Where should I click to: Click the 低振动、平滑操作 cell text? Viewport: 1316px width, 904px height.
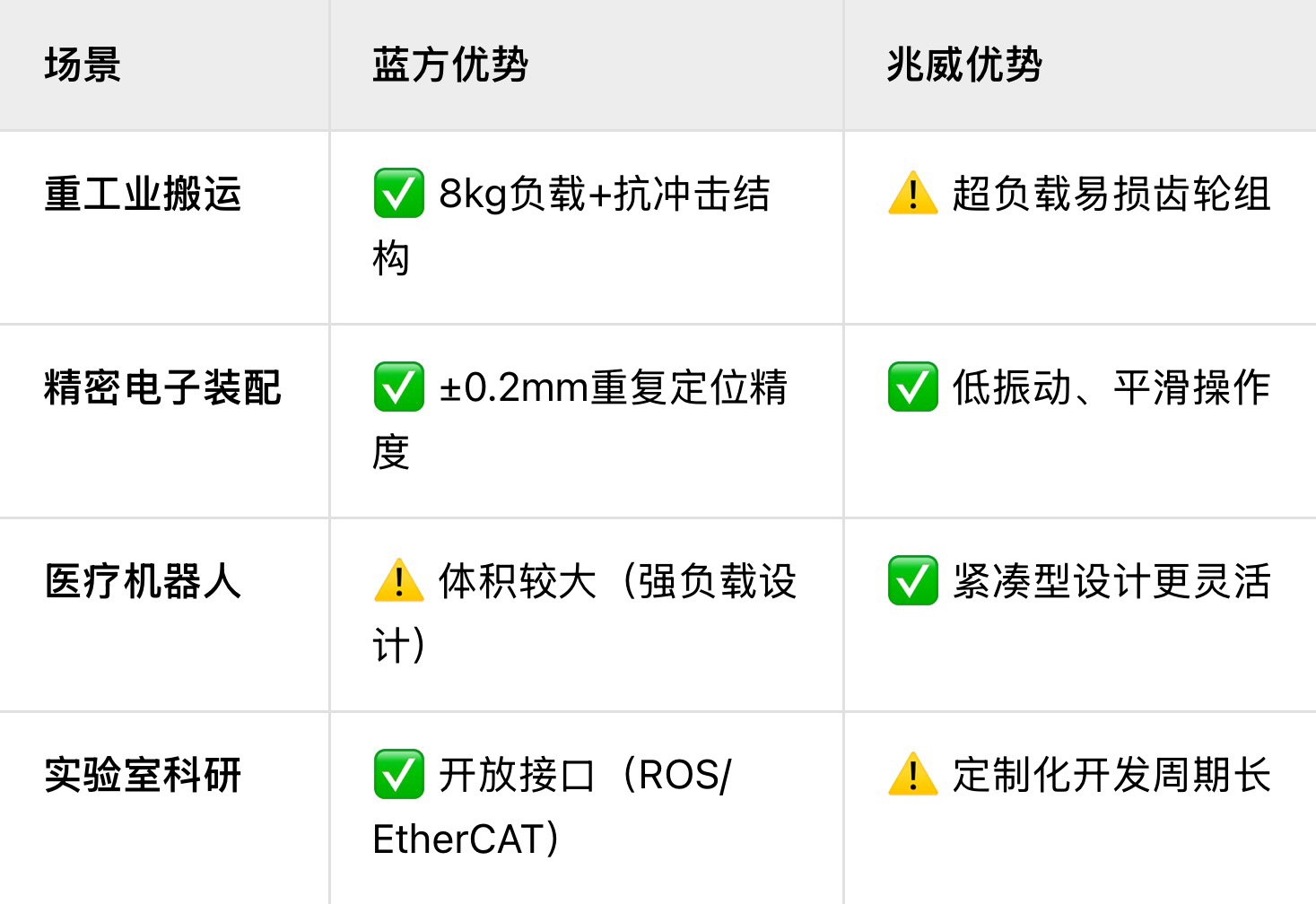pos(1111,387)
